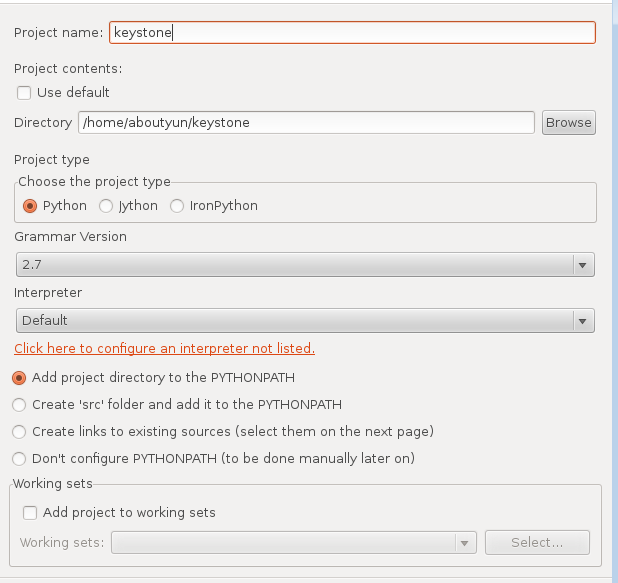
Task: Enable the Use default checkbox
Action: click(x=24, y=93)
